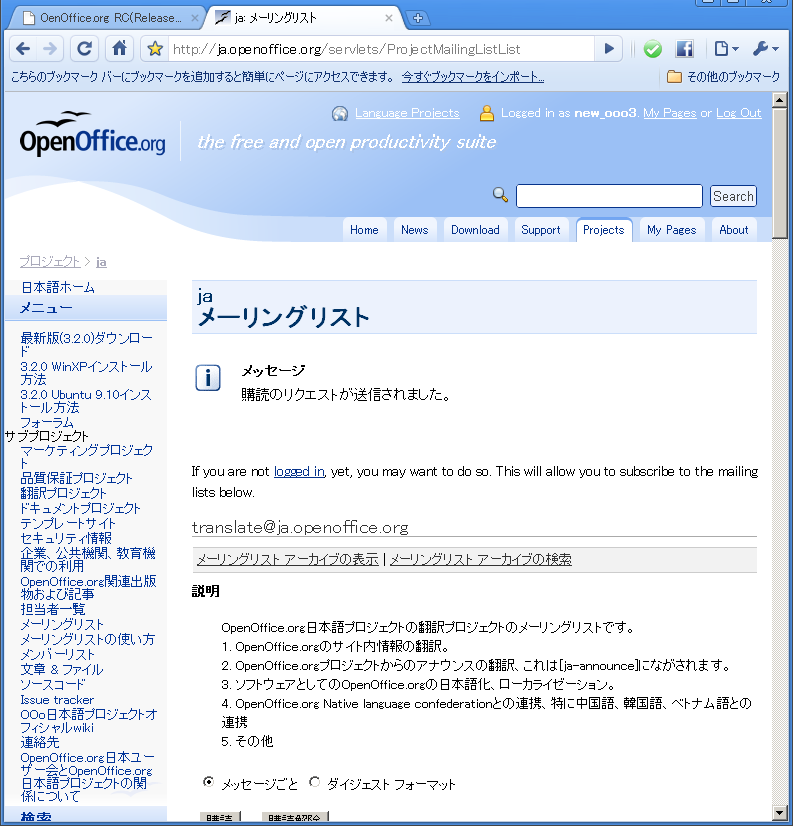Click the プロジェクト breadcrumb link
Viewport: 793px width, 826px height.
click(50, 262)
